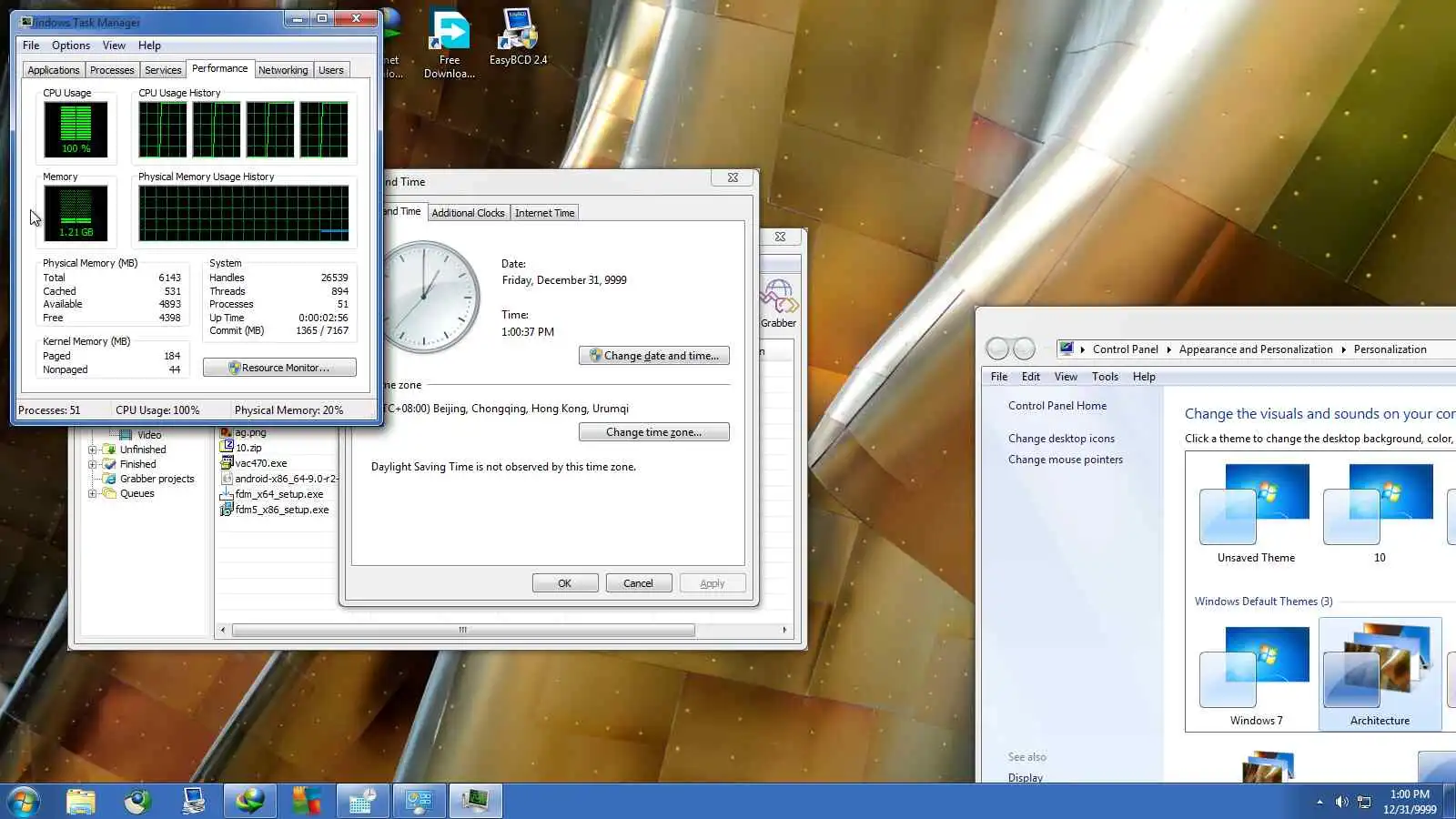Image resolution: width=1456 pixels, height=819 pixels.
Task: Click the Queues folder icon in the tree
Action: pyautogui.click(x=109, y=493)
